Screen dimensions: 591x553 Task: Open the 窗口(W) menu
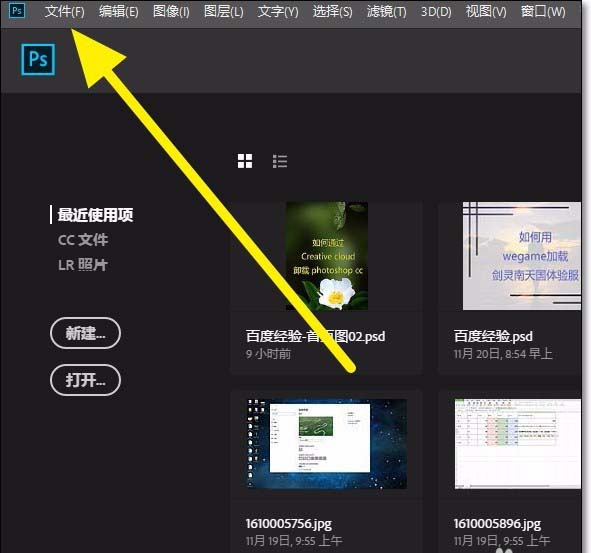click(543, 12)
